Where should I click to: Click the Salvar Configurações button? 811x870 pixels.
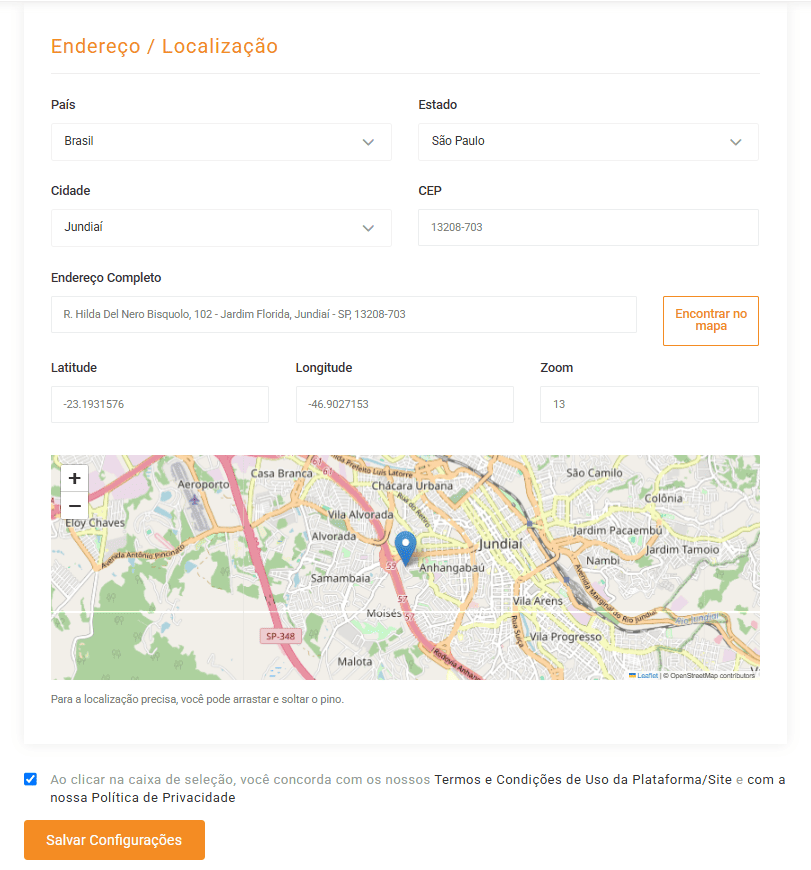pyautogui.click(x=114, y=840)
